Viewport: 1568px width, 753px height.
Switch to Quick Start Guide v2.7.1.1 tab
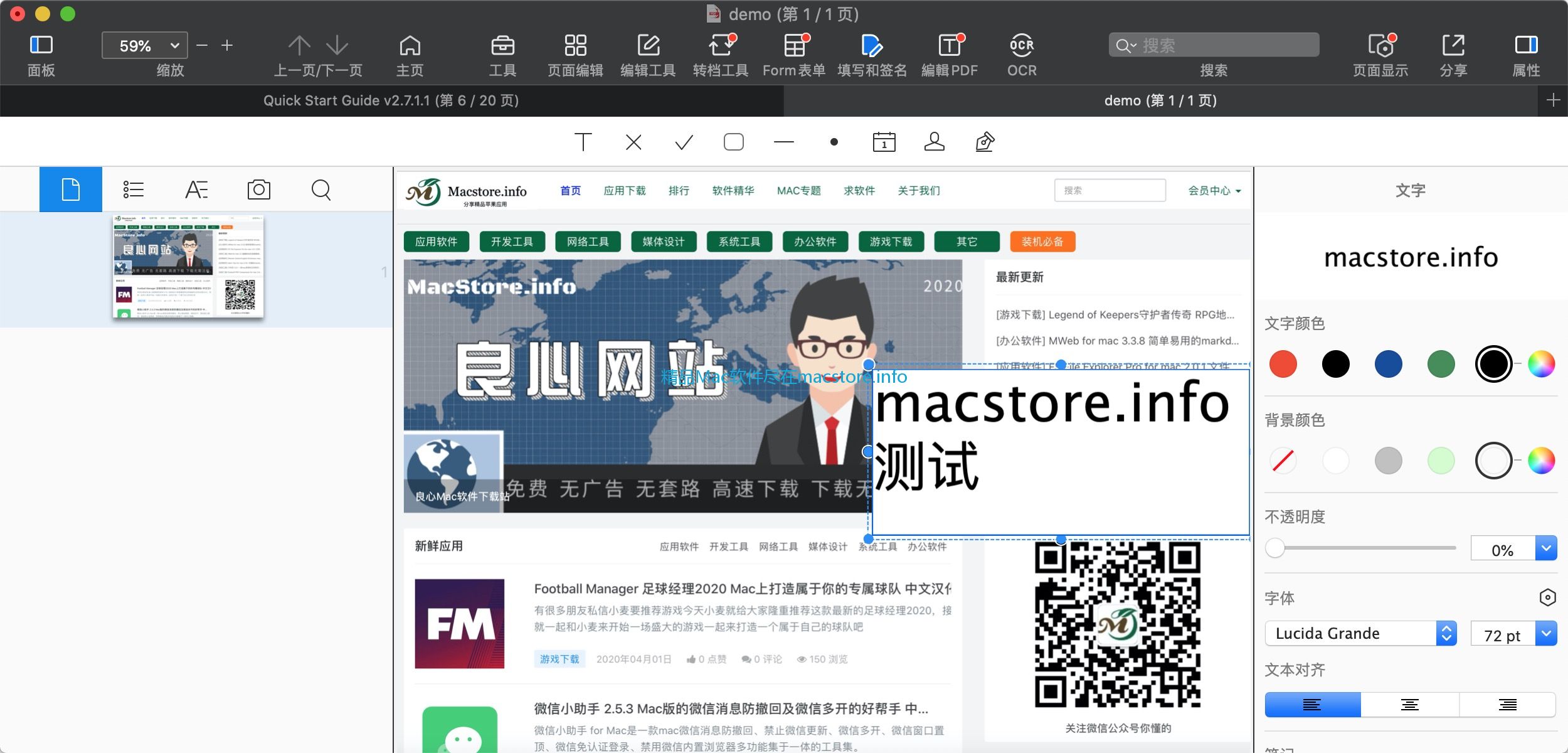coord(391,100)
